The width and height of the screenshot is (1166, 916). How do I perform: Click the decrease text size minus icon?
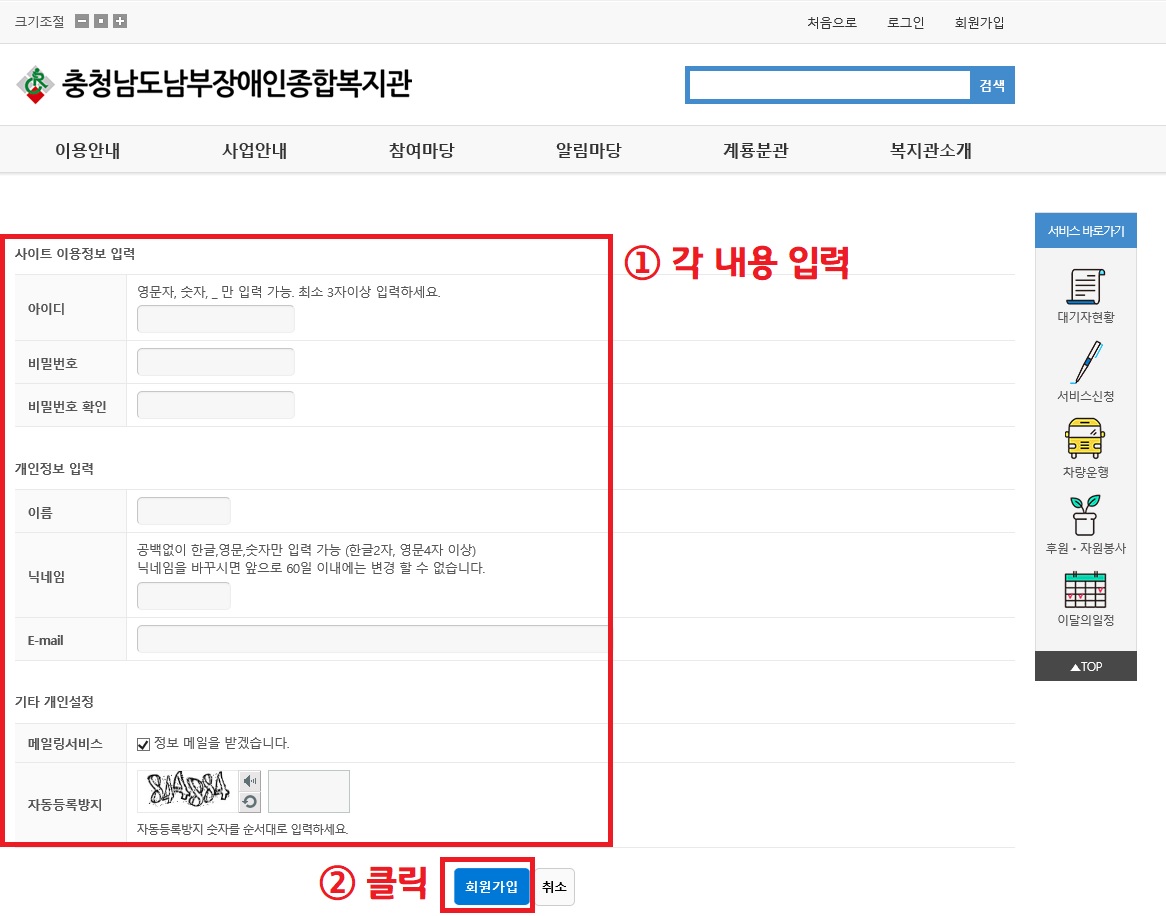click(82, 22)
